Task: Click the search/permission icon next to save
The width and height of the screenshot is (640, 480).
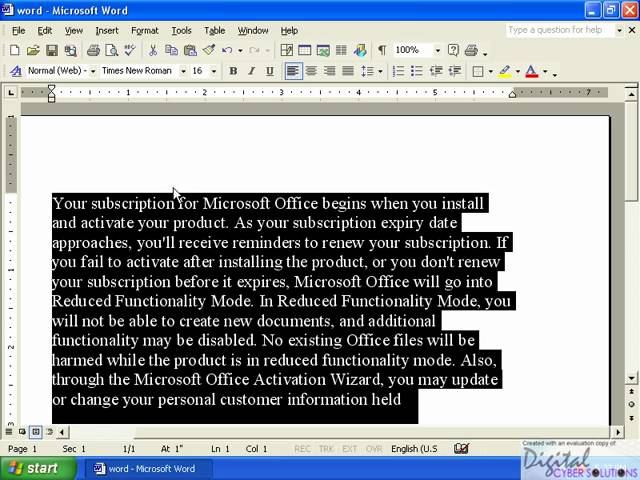Action: point(70,50)
